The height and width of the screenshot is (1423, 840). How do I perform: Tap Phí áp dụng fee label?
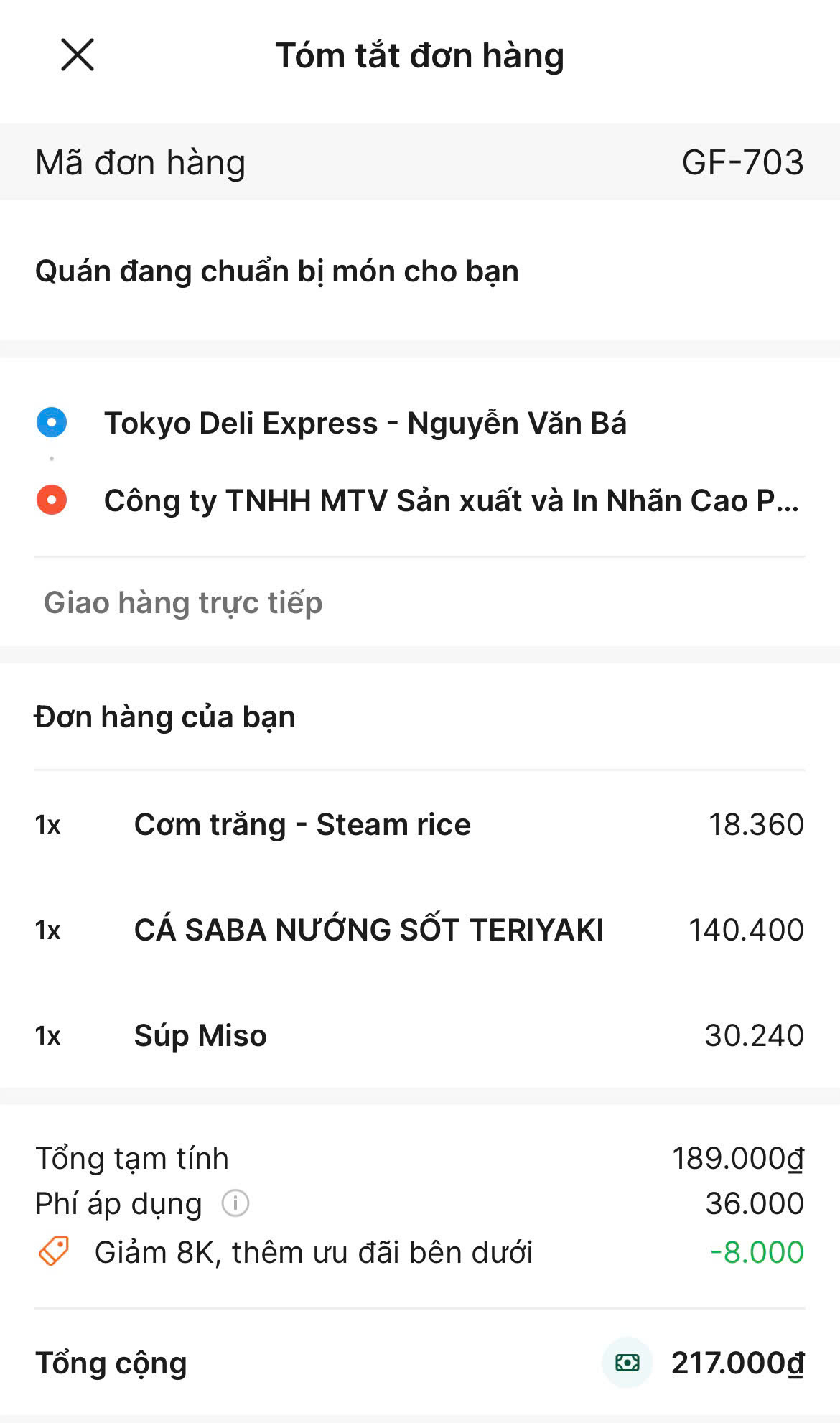[x=118, y=1203]
